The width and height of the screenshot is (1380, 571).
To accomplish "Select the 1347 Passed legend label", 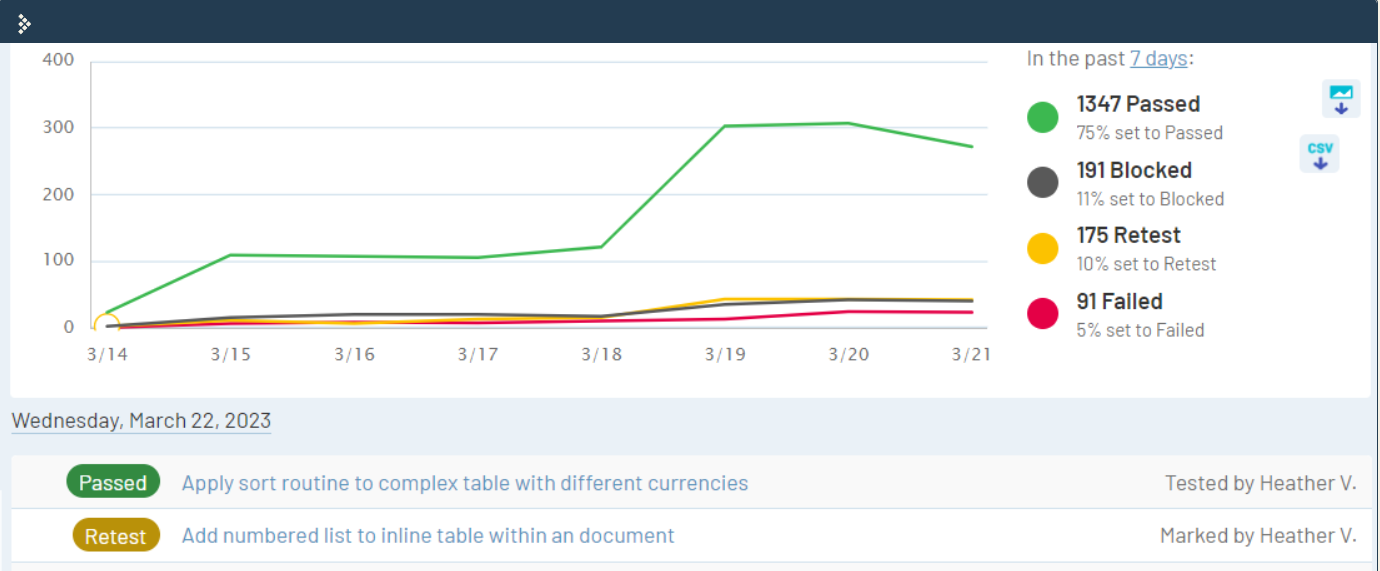I will tap(1138, 104).
